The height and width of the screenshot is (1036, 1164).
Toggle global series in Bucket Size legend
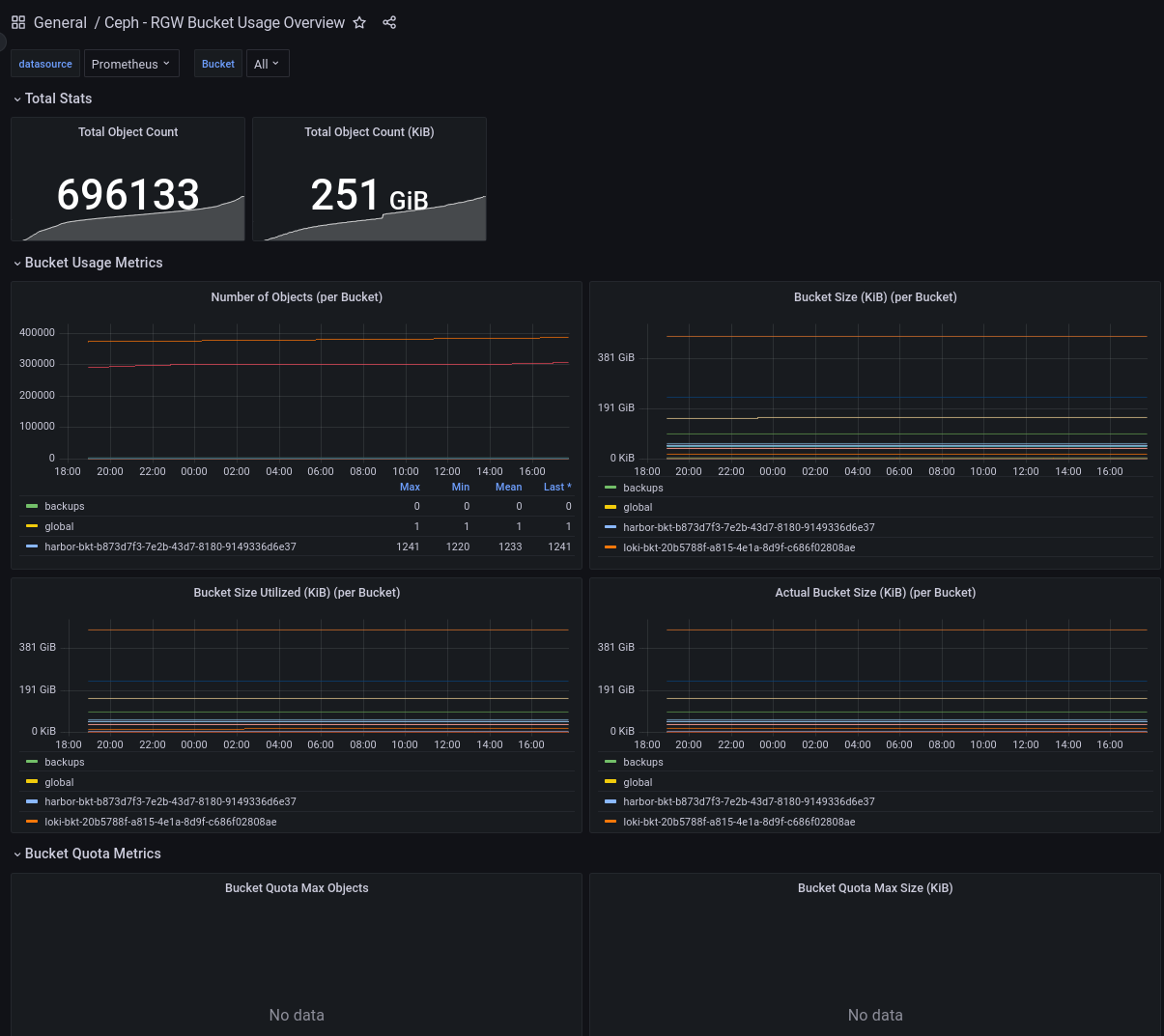638,507
